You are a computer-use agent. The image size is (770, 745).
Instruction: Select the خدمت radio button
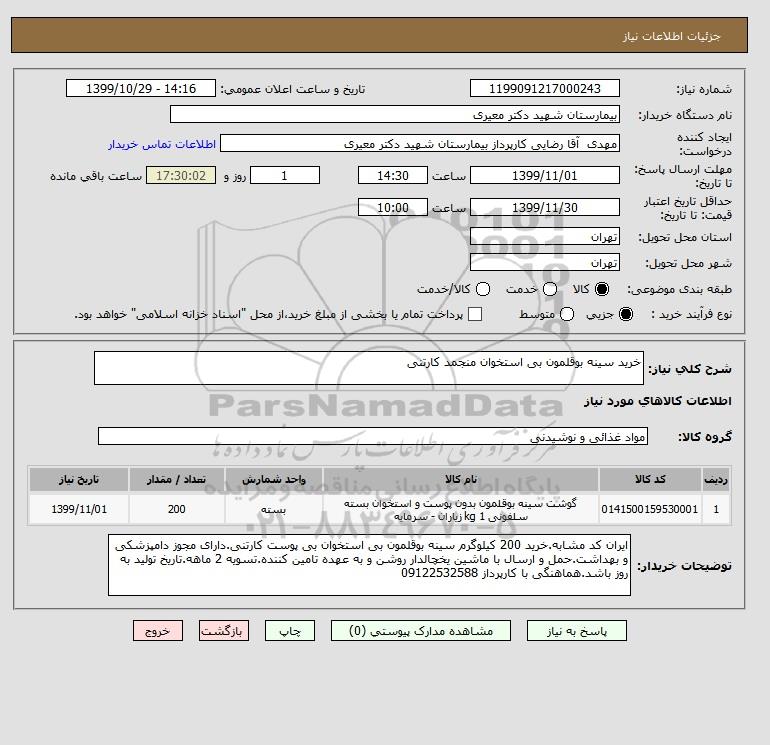(x=550, y=289)
